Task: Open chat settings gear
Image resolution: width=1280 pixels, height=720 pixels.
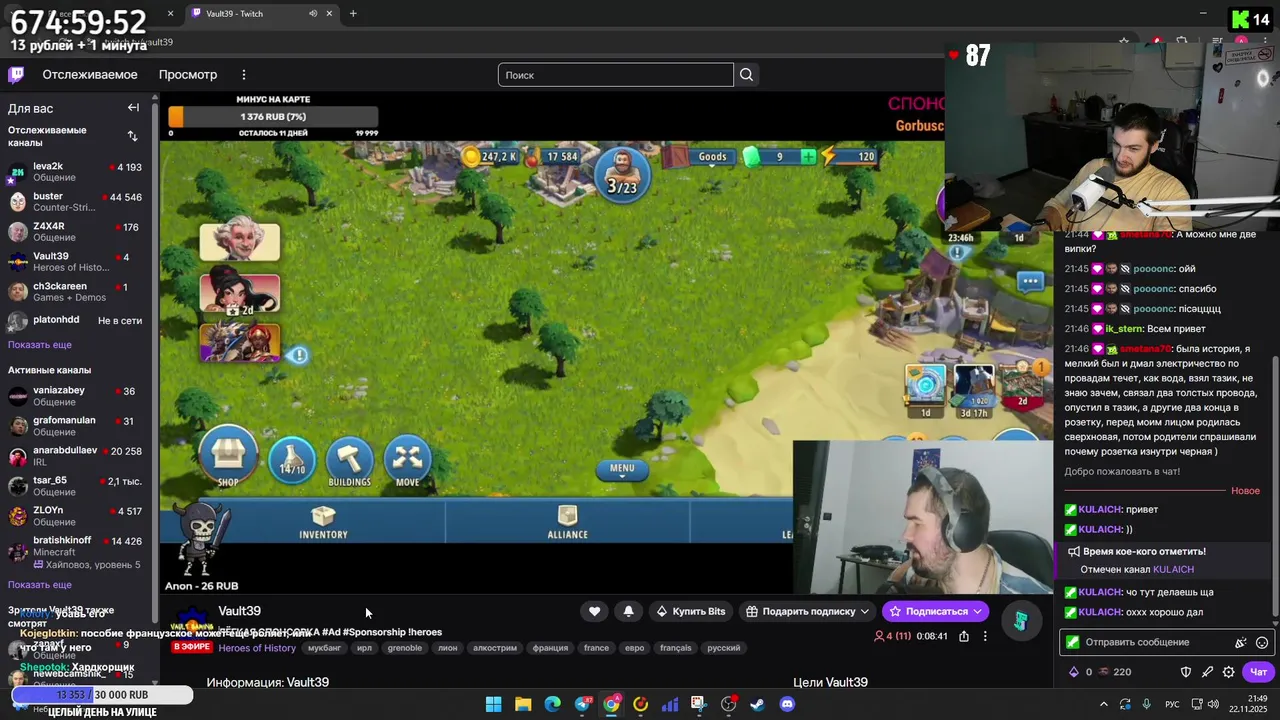Action: (1229, 672)
